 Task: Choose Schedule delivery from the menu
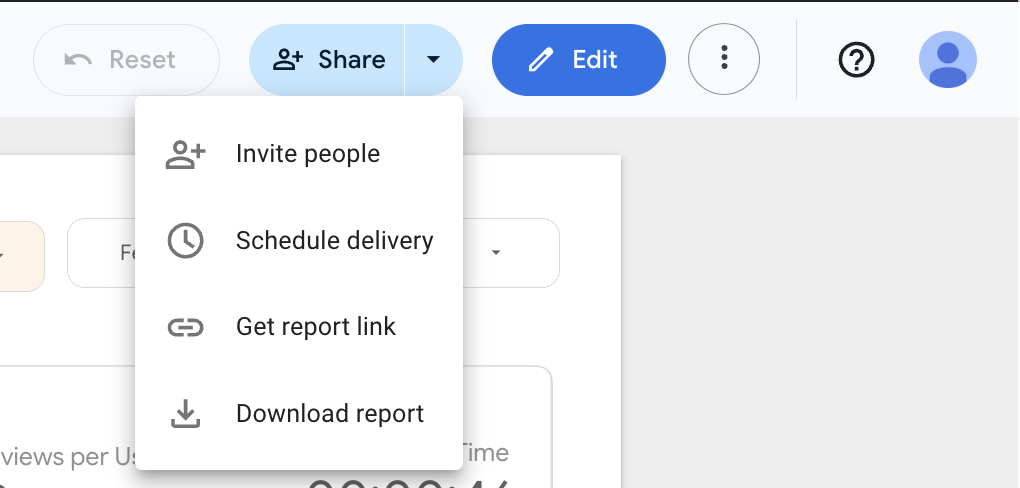(x=299, y=241)
